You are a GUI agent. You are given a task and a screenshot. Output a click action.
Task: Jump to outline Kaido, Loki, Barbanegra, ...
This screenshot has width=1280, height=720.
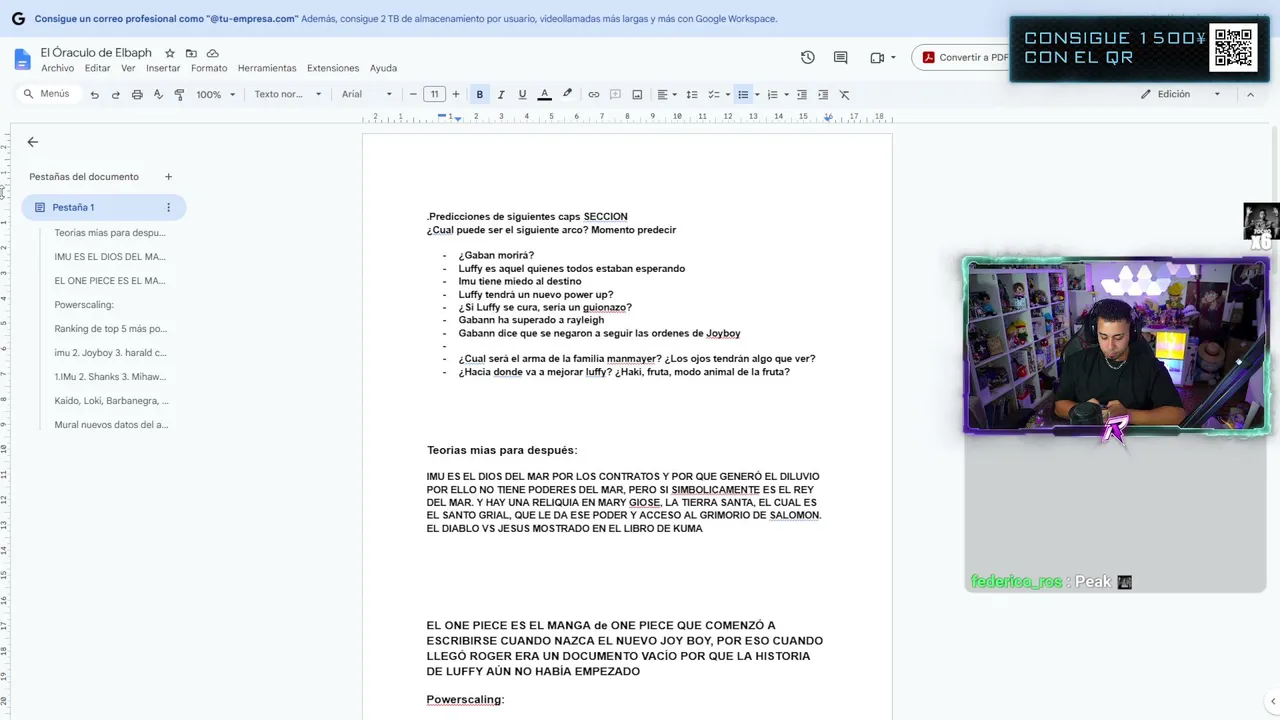click(x=111, y=401)
